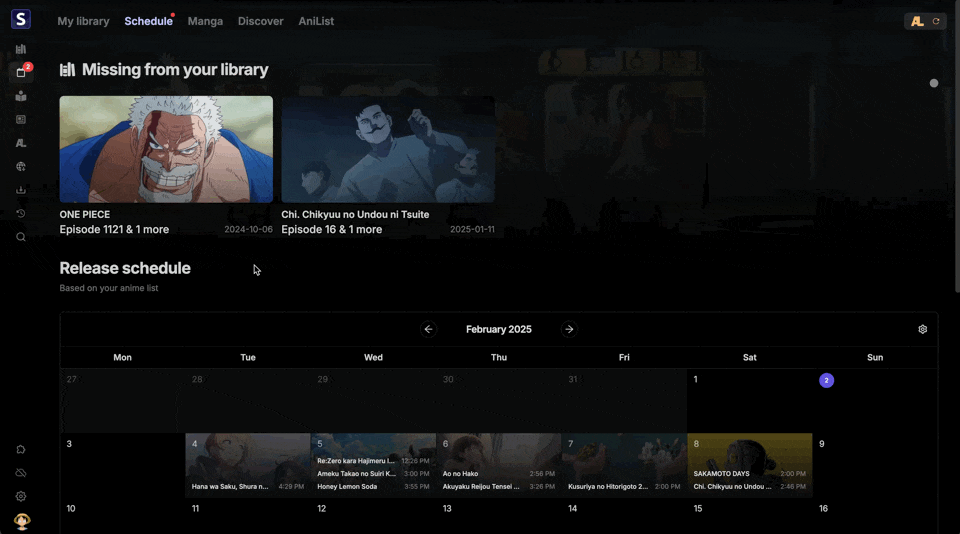Open the calendar settings gear
The width and height of the screenshot is (960, 534).
(x=923, y=329)
